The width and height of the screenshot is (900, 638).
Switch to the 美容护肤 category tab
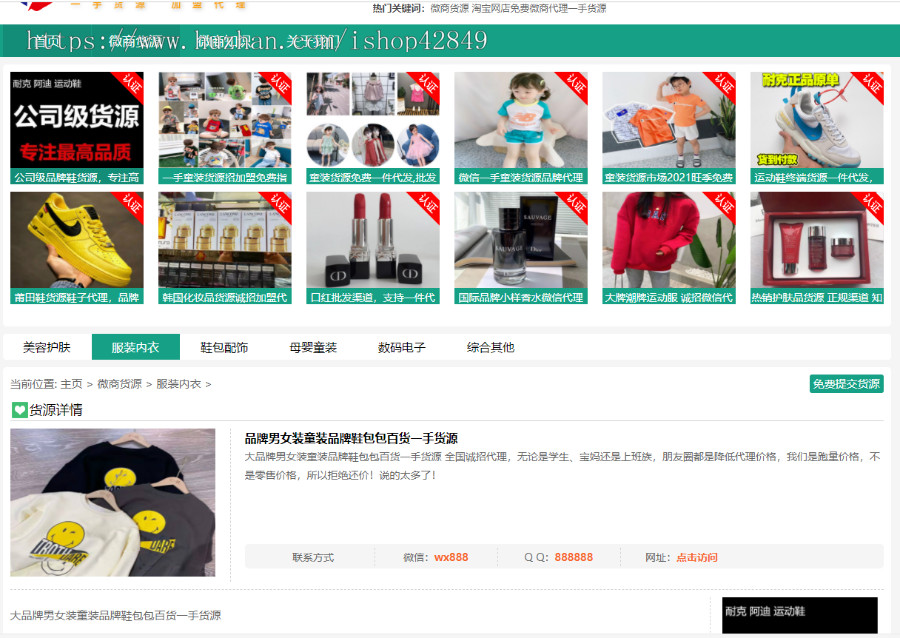pyautogui.click(x=47, y=347)
